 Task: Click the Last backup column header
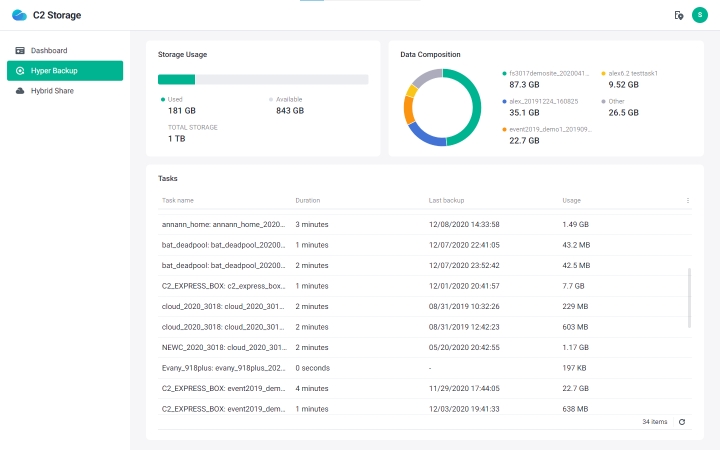(446, 200)
